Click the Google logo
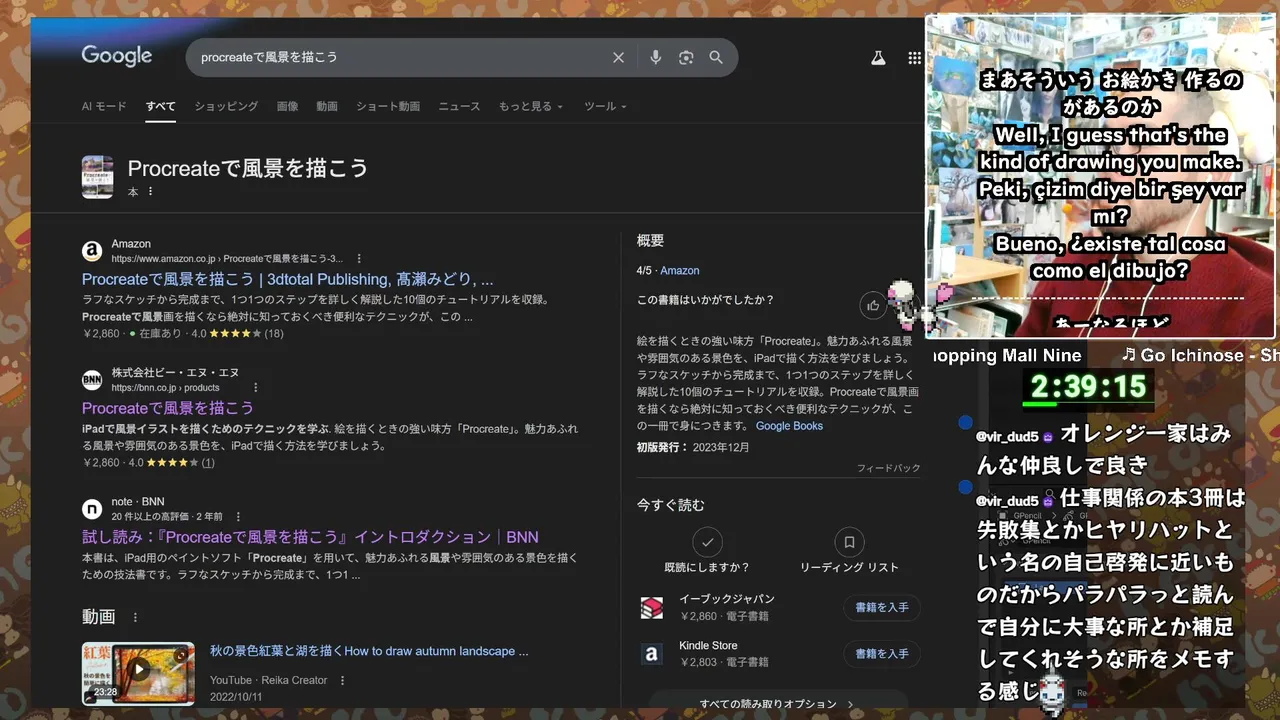1280x720 pixels. 117,56
